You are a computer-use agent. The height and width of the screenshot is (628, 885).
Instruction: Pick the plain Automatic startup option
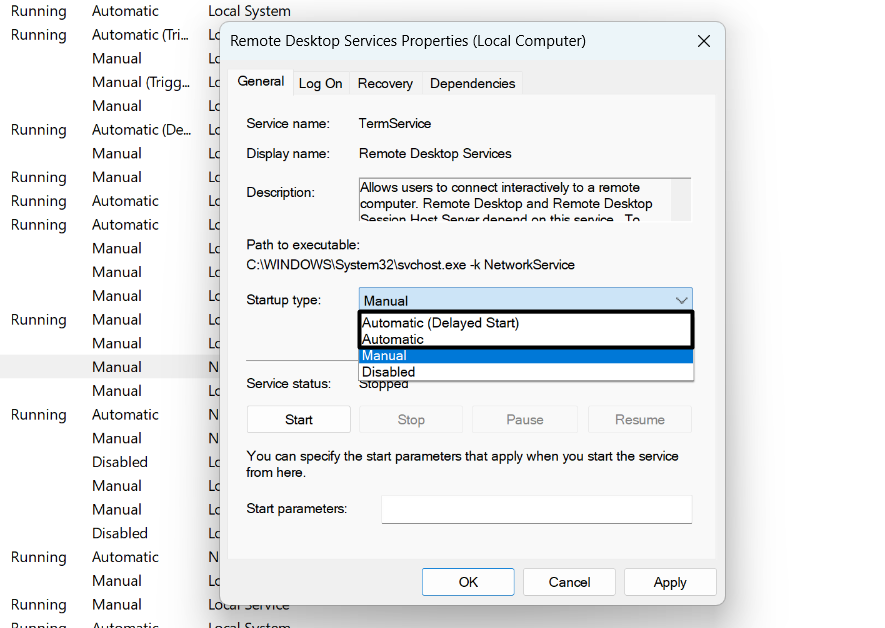point(393,339)
